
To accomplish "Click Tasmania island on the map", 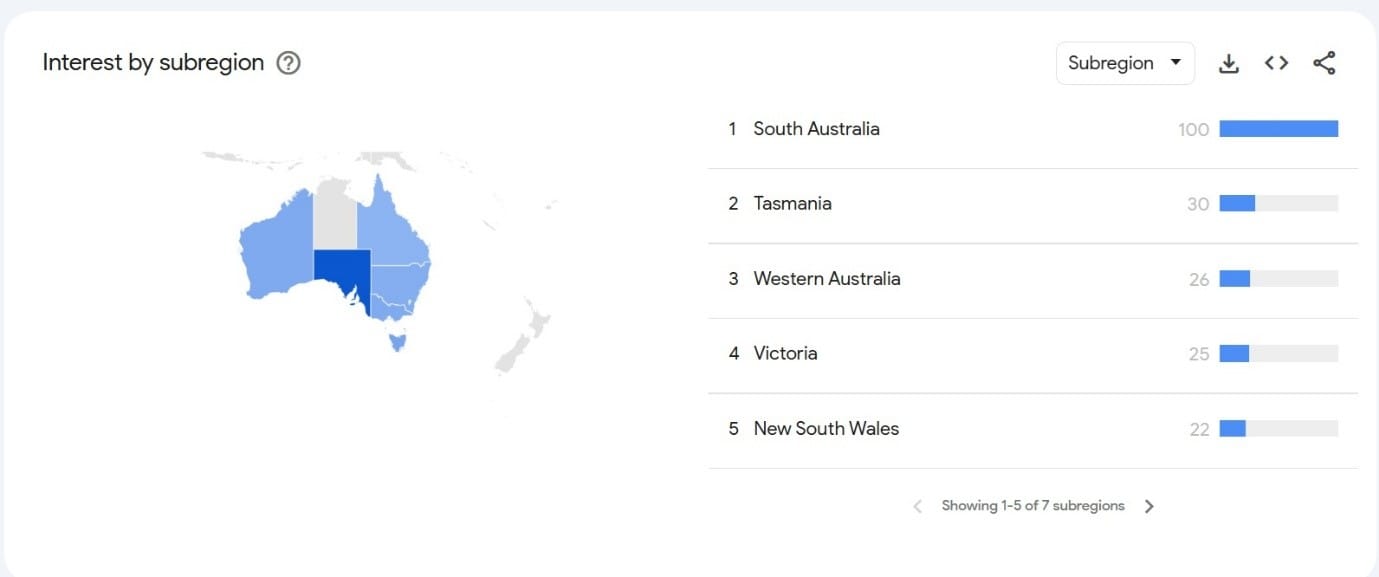I will [x=399, y=342].
